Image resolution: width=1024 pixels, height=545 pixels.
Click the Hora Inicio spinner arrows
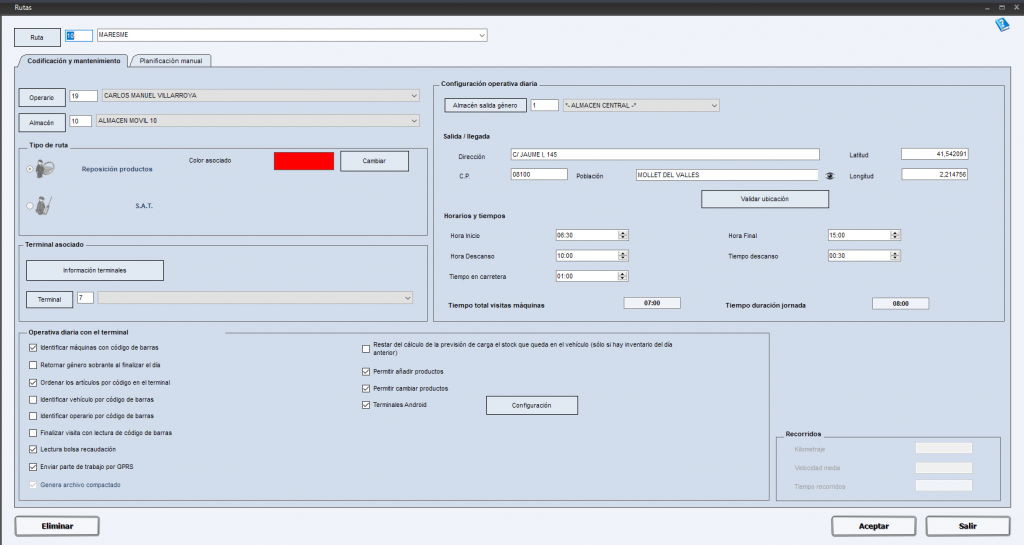623,235
